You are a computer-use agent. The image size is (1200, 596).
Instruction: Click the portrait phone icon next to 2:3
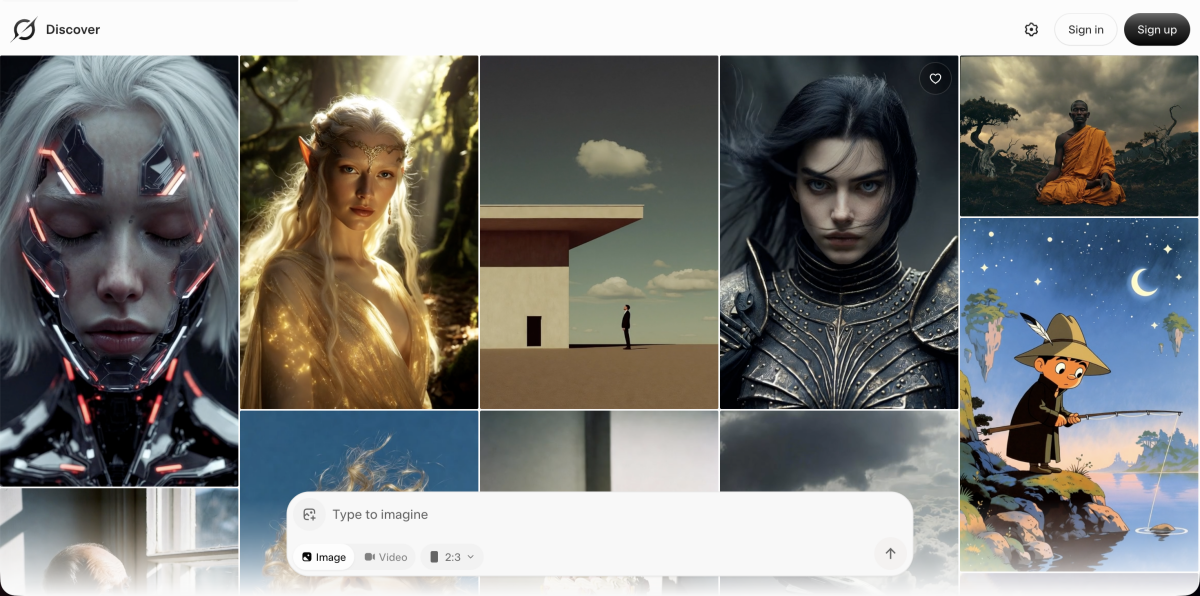tap(434, 557)
